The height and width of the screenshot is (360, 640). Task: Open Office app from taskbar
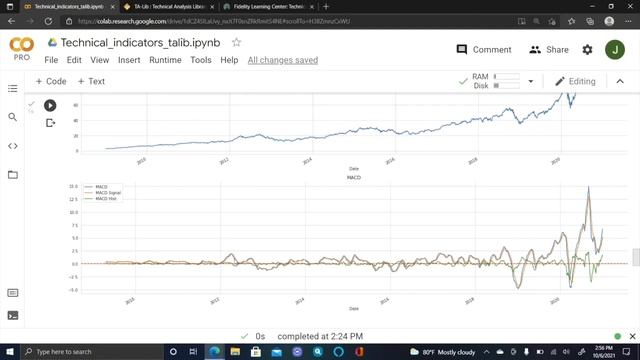pos(359,351)
